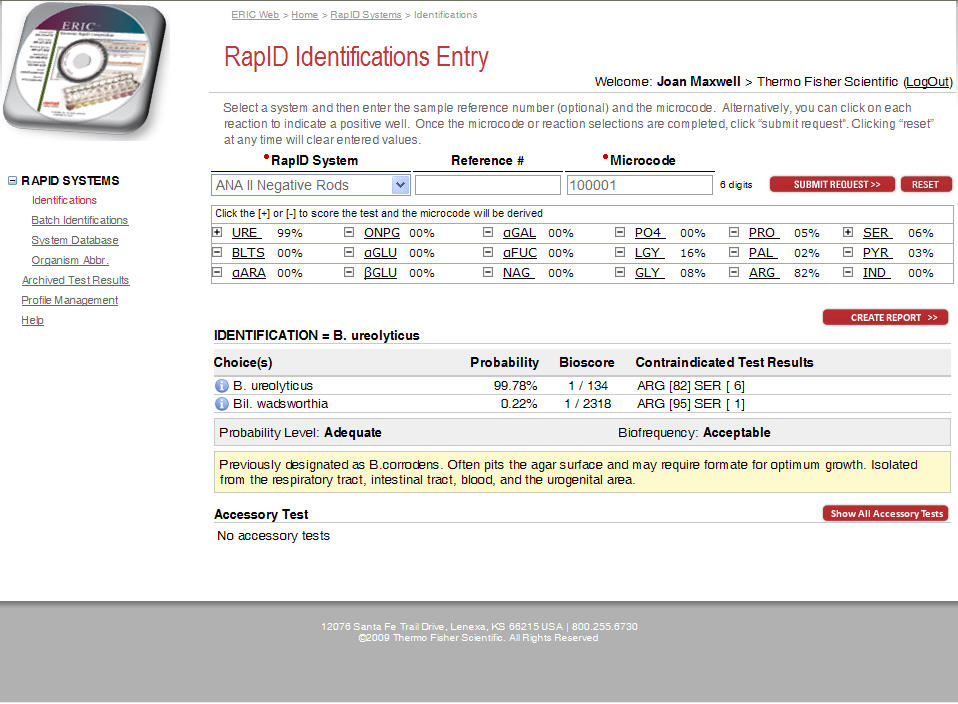This screenshot has width=958, height=704.
Task: Click the B. ureolyticus choice name
Action: click(x=272, y=386)
